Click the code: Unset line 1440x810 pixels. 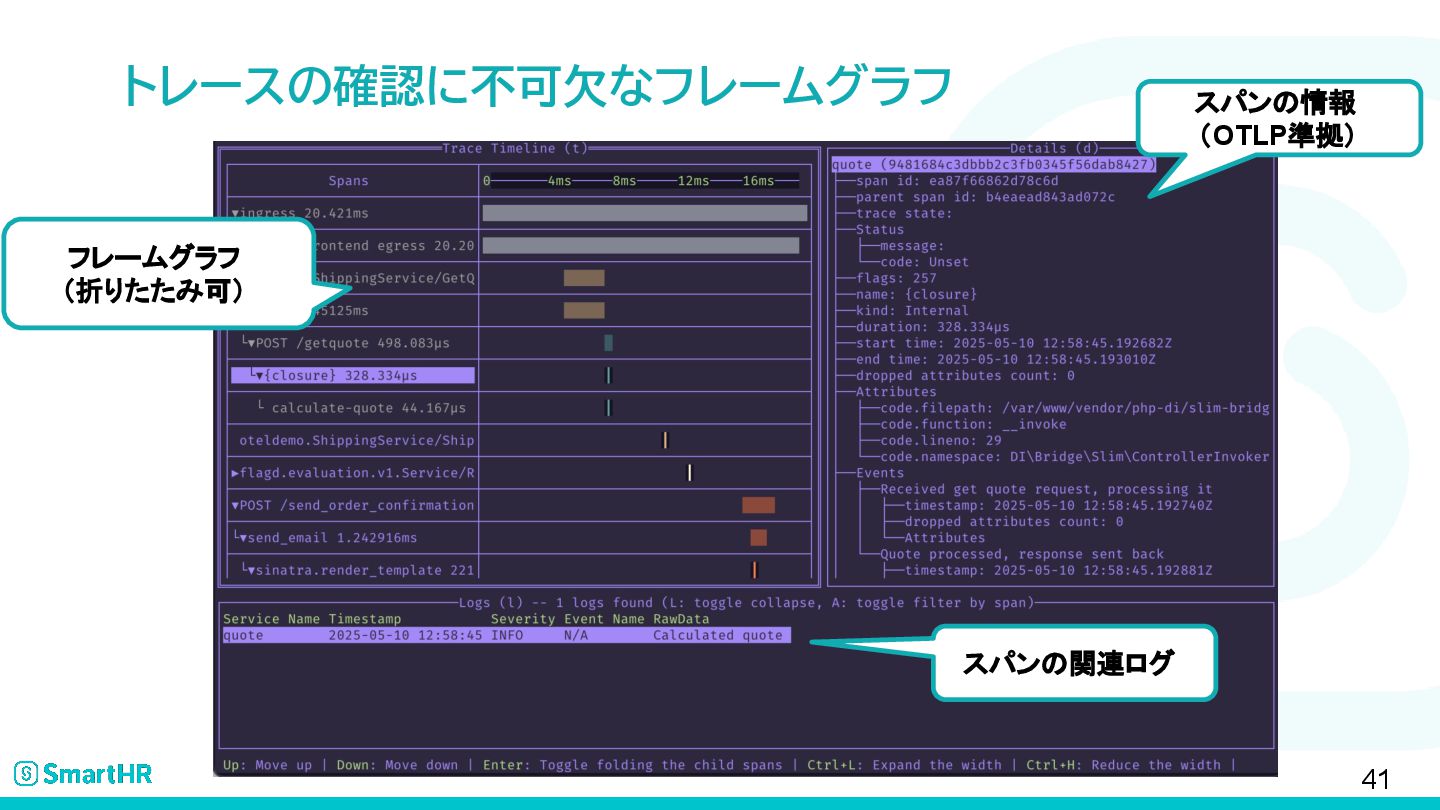point(924,262)
